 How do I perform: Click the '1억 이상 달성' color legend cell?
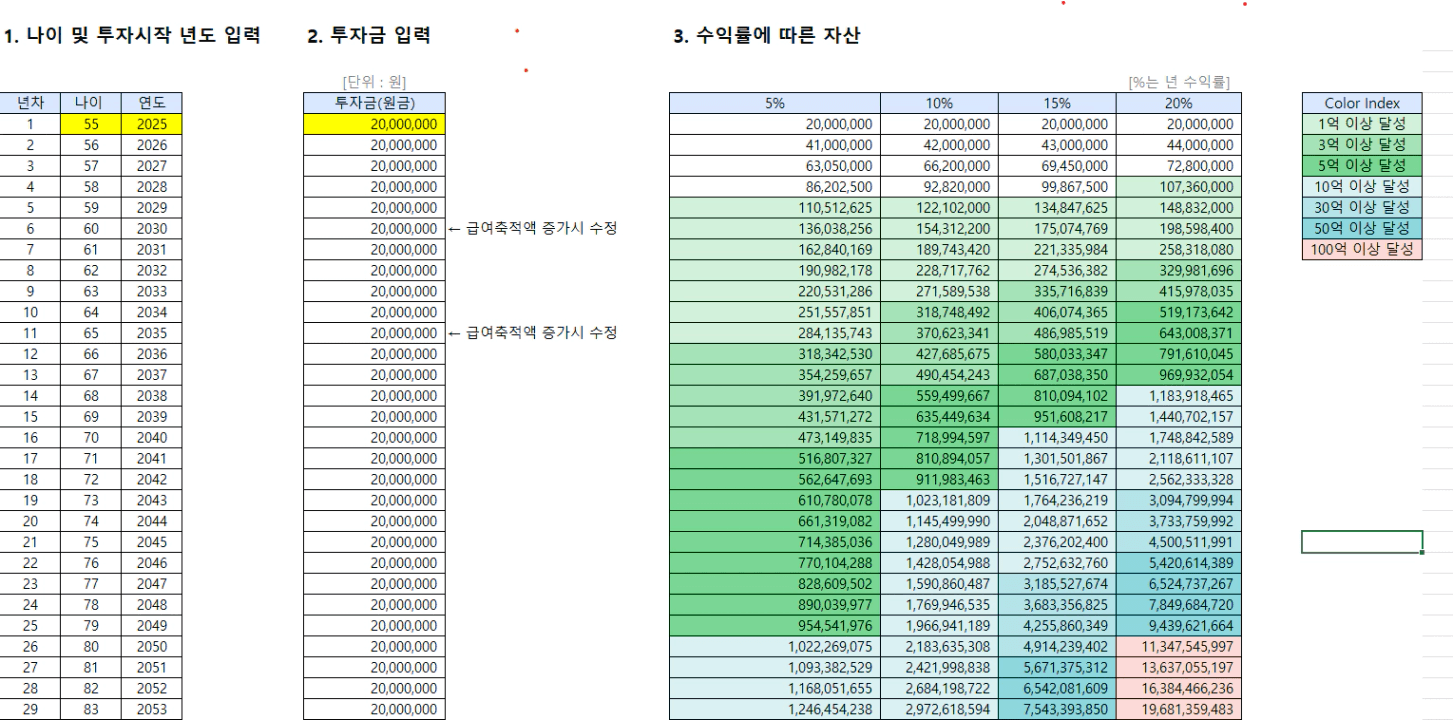tap(1361, 125)
